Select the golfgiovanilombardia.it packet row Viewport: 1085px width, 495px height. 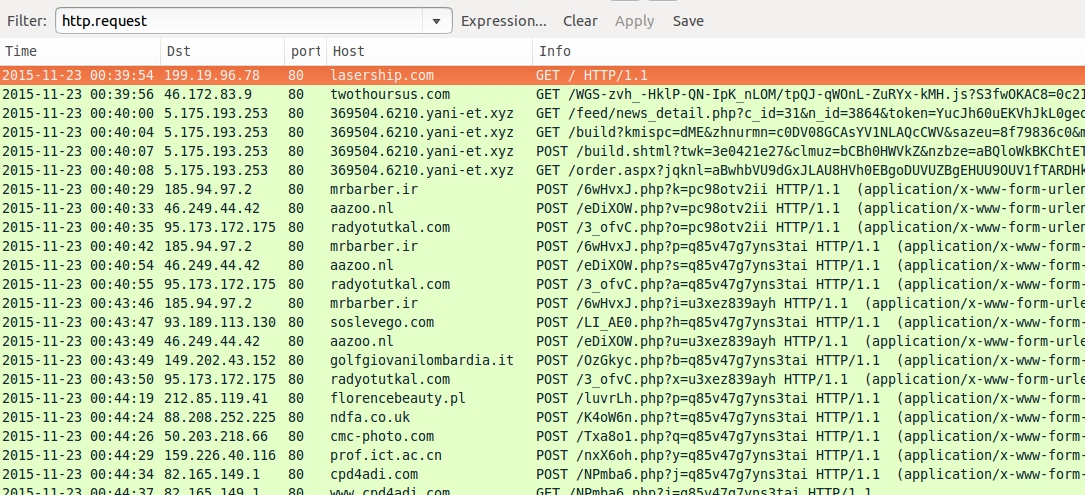tap(421, 360)
